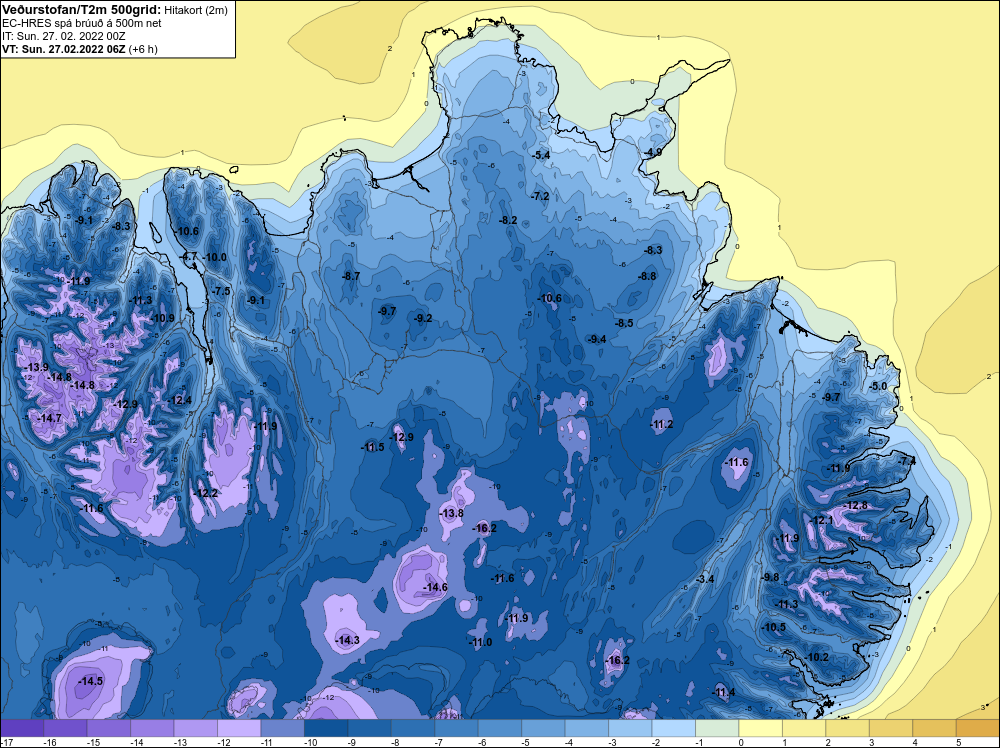Screen dimensions: 1000x748
Task: Click the -8.2 temperature value
Action: point(508,221)
